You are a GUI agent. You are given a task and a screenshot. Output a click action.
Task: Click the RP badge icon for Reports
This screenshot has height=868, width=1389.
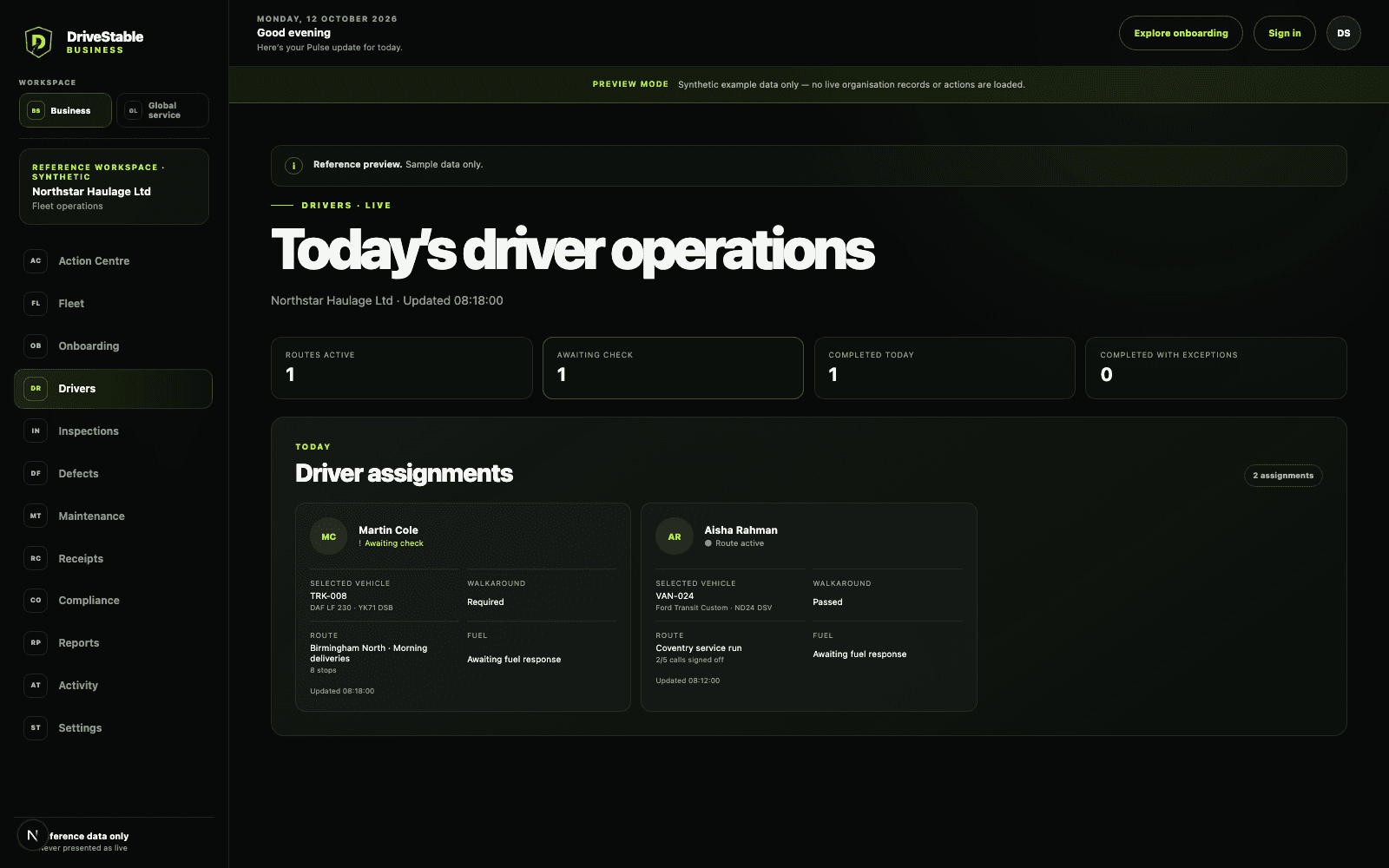click(x=36, y=642)
